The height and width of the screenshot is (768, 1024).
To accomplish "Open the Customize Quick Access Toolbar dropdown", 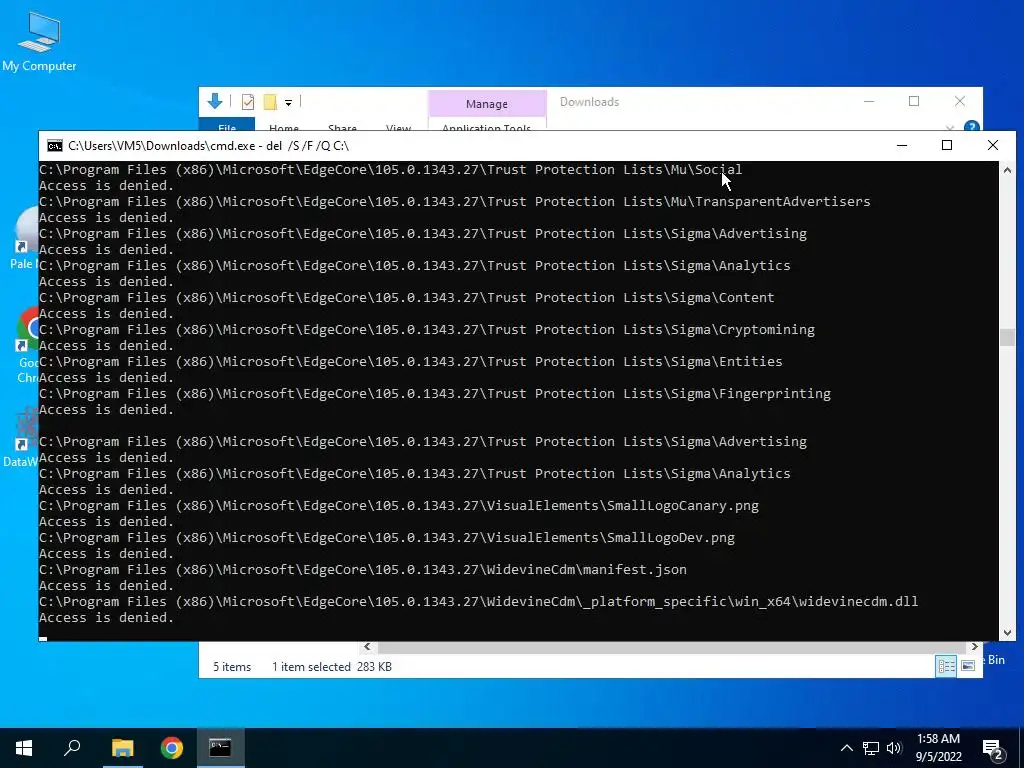I will (288, 102).
